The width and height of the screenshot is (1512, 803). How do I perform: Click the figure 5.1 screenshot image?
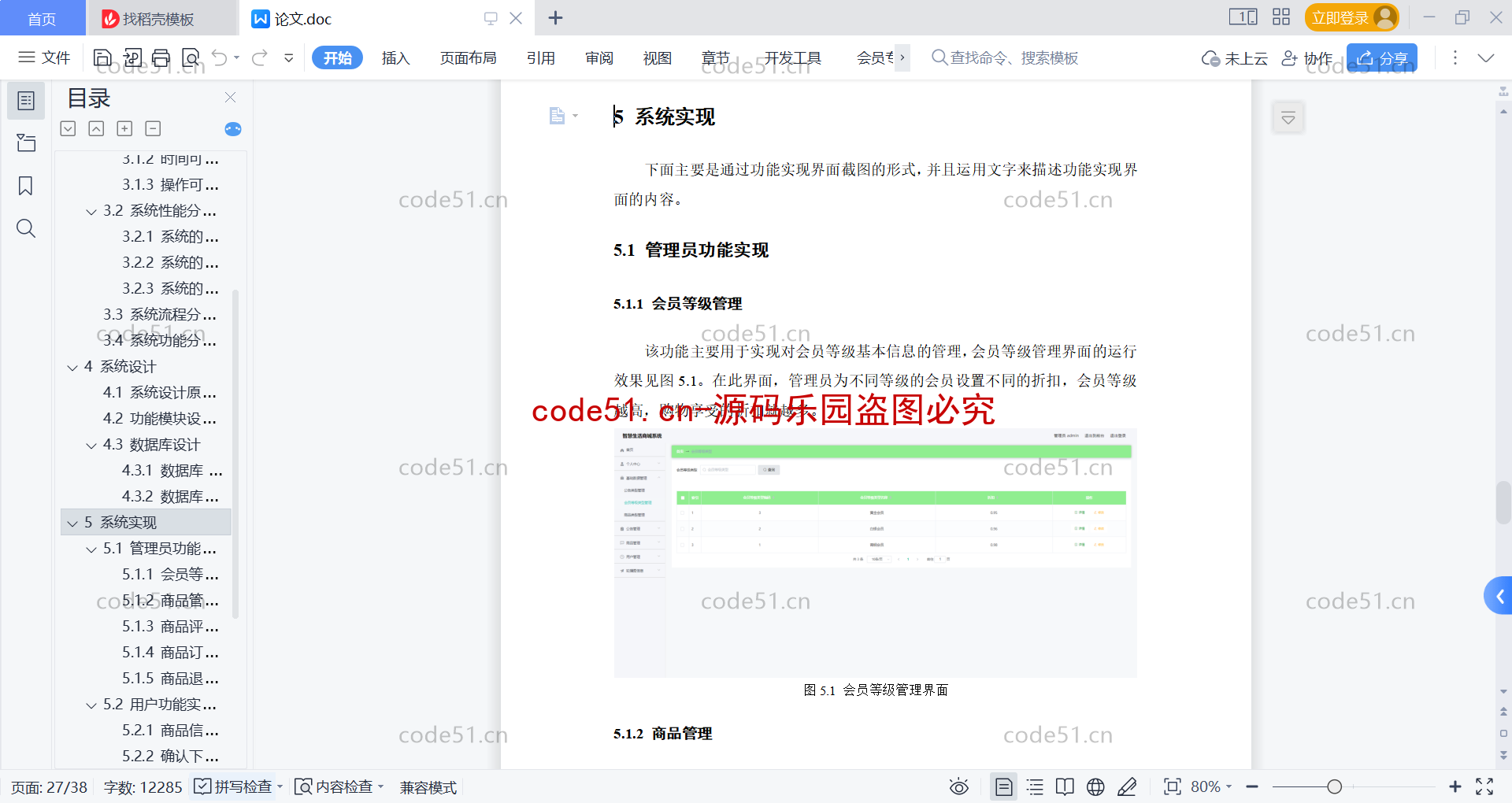[875, 553]
